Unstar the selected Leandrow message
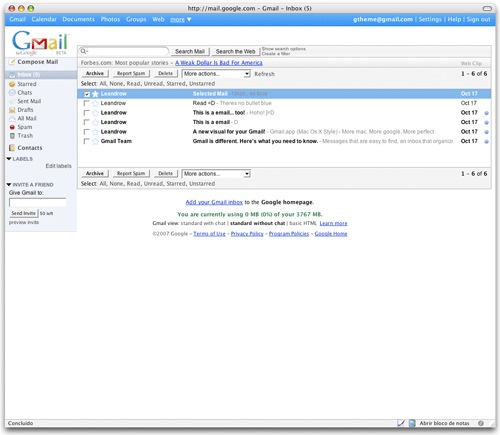 tap(95, 94)
